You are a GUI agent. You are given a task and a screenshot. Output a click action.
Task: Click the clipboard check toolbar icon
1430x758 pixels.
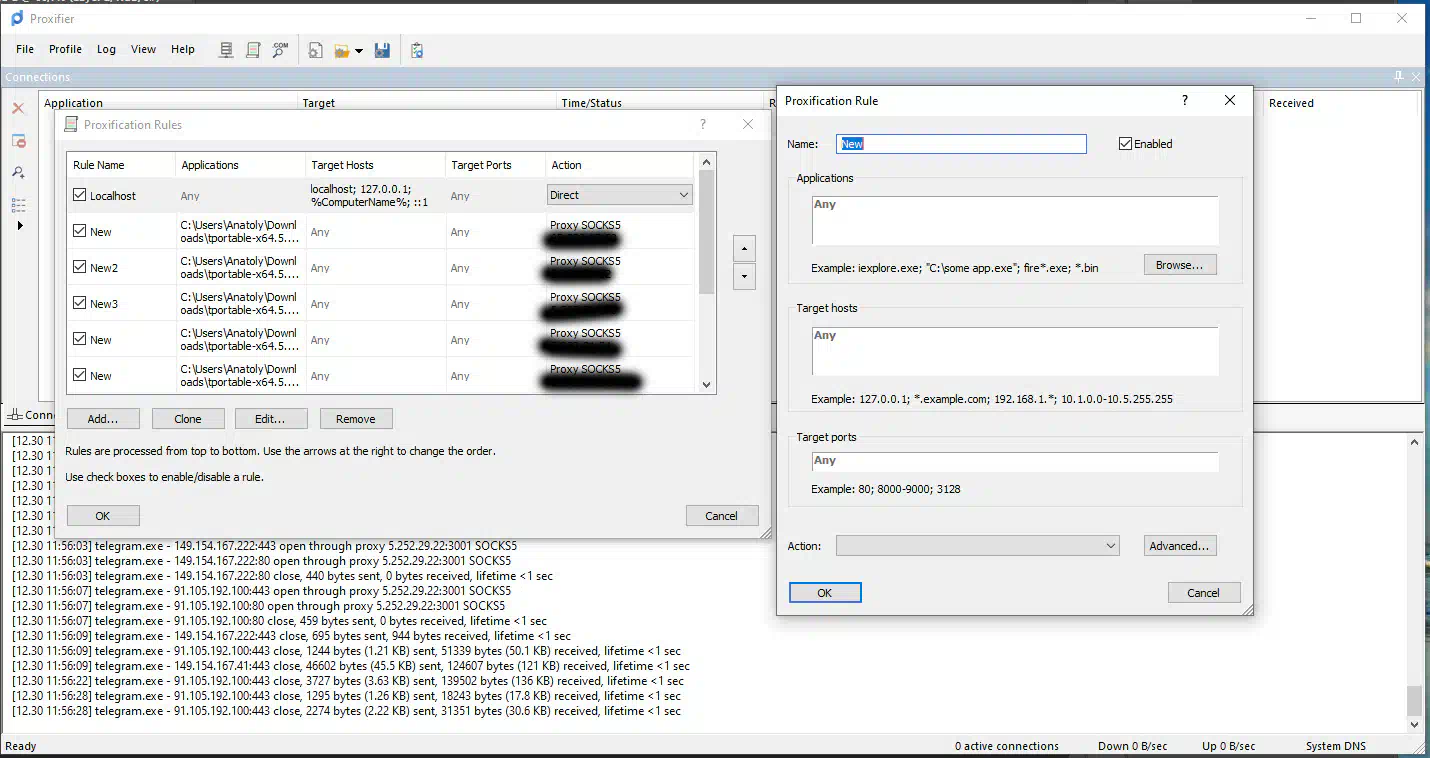(x=417, y=50)
